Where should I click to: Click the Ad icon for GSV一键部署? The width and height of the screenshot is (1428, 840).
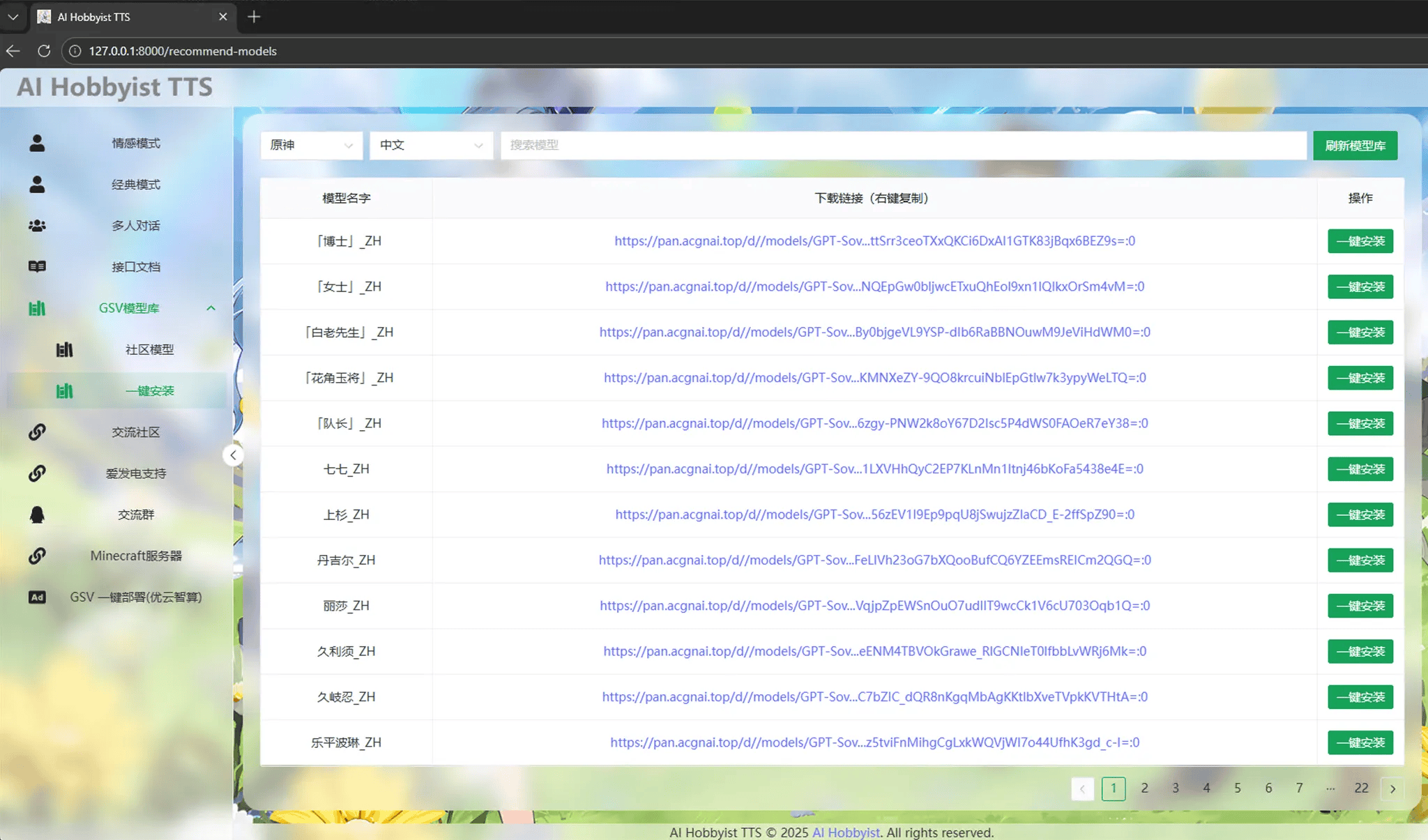click(37, 597)
